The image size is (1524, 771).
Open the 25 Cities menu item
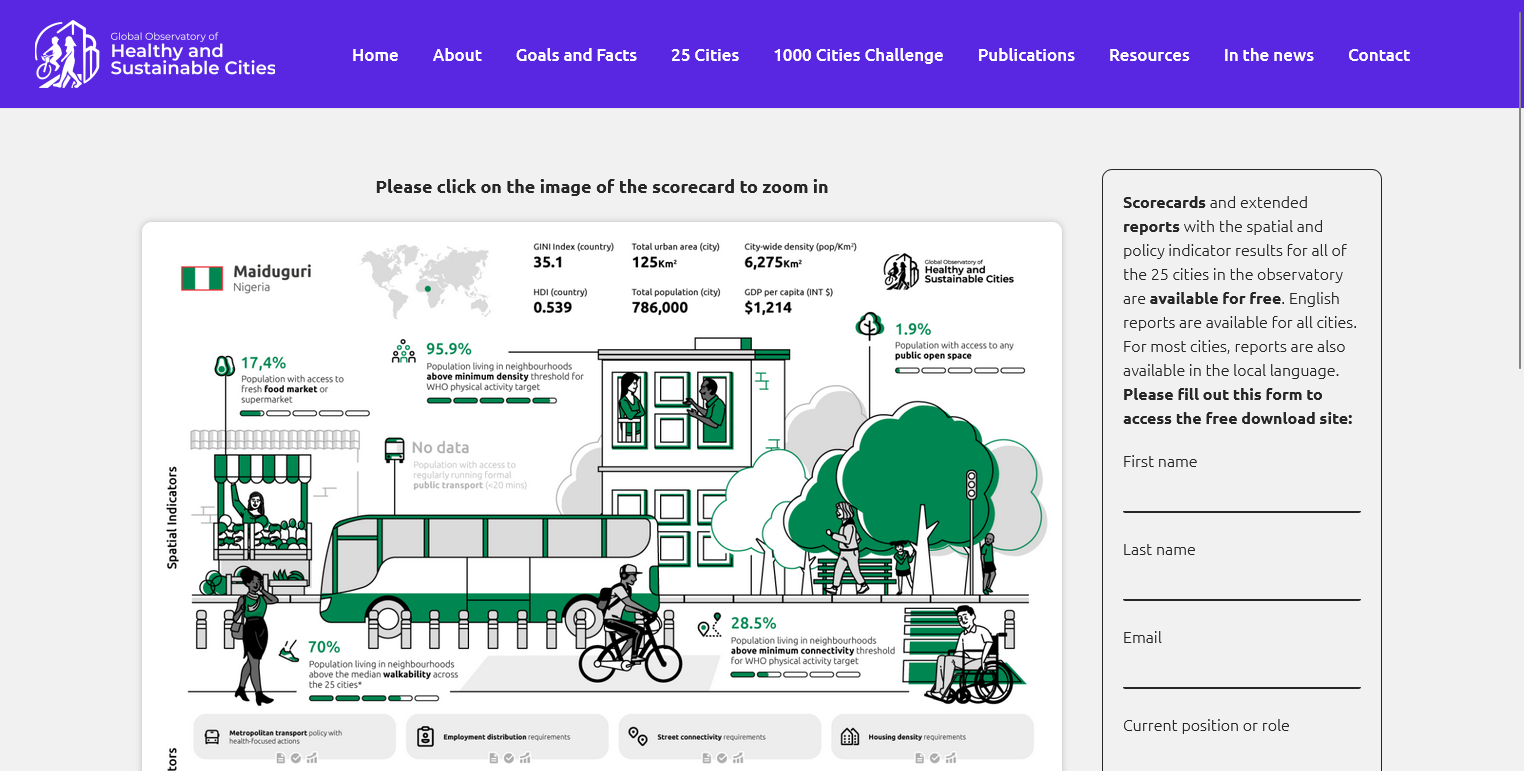(705, 55)
